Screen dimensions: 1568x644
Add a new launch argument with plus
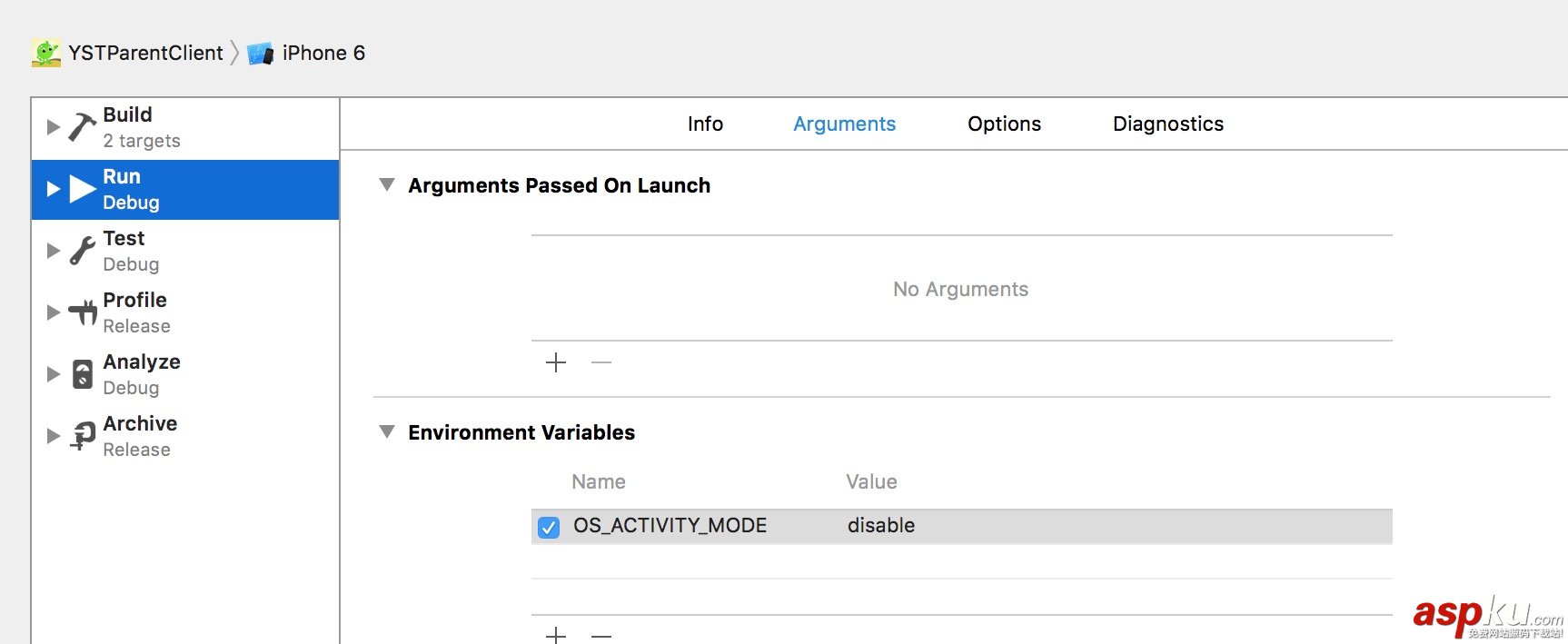pyautogui.click(x=556, y=362)
